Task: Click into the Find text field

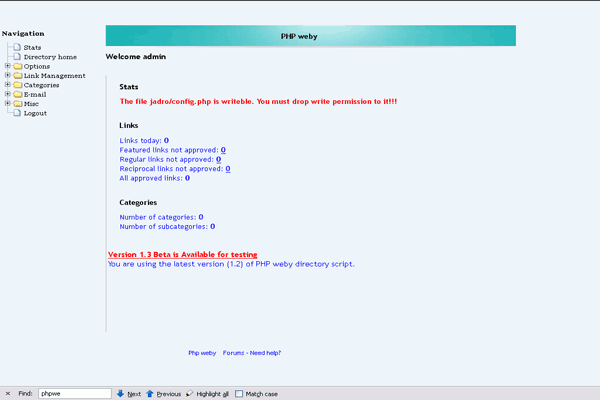Action: (74, 394)
